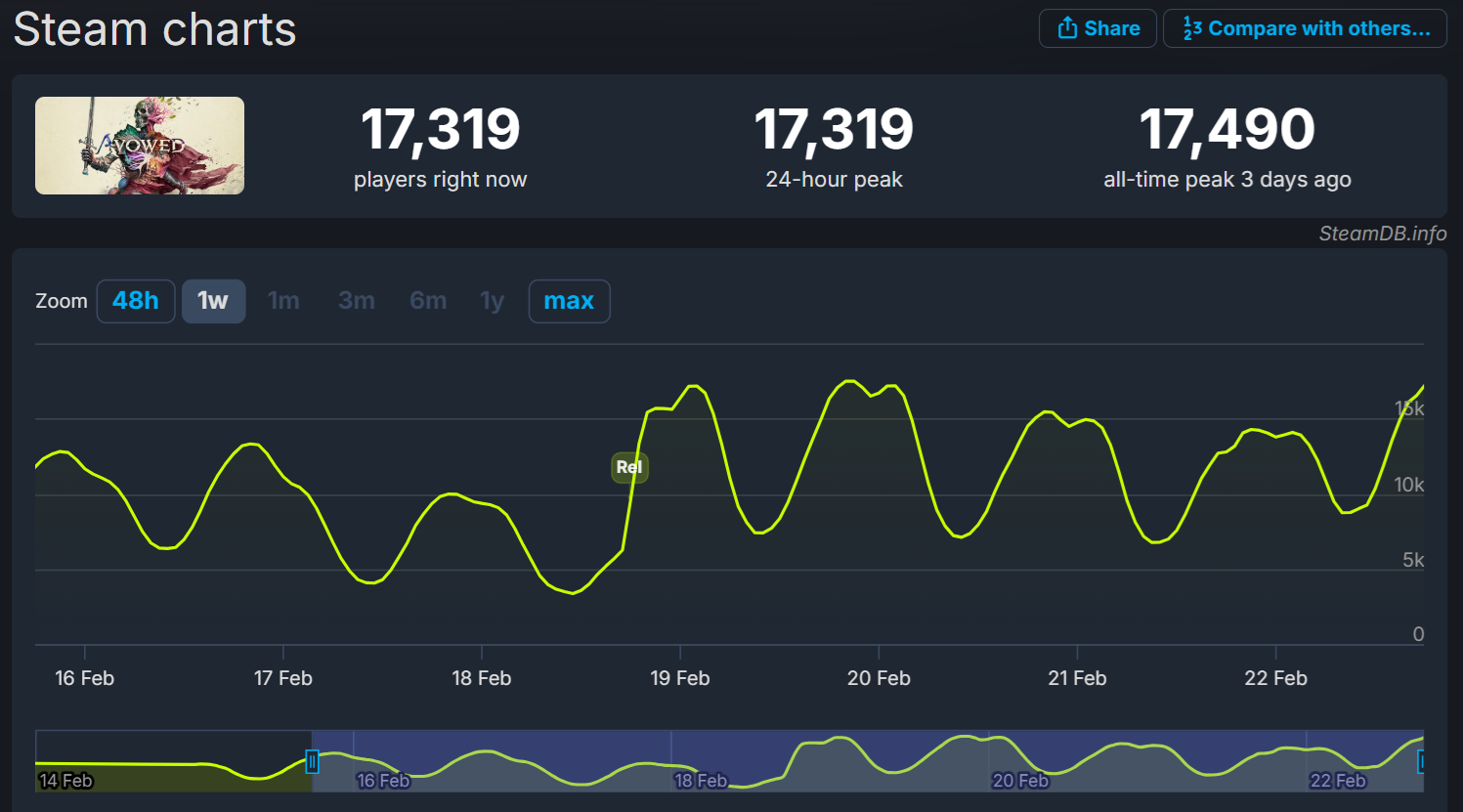Screen dimensions: 1463x812
Task: Click the Steam charts heading
Action: tap(154, 29)
